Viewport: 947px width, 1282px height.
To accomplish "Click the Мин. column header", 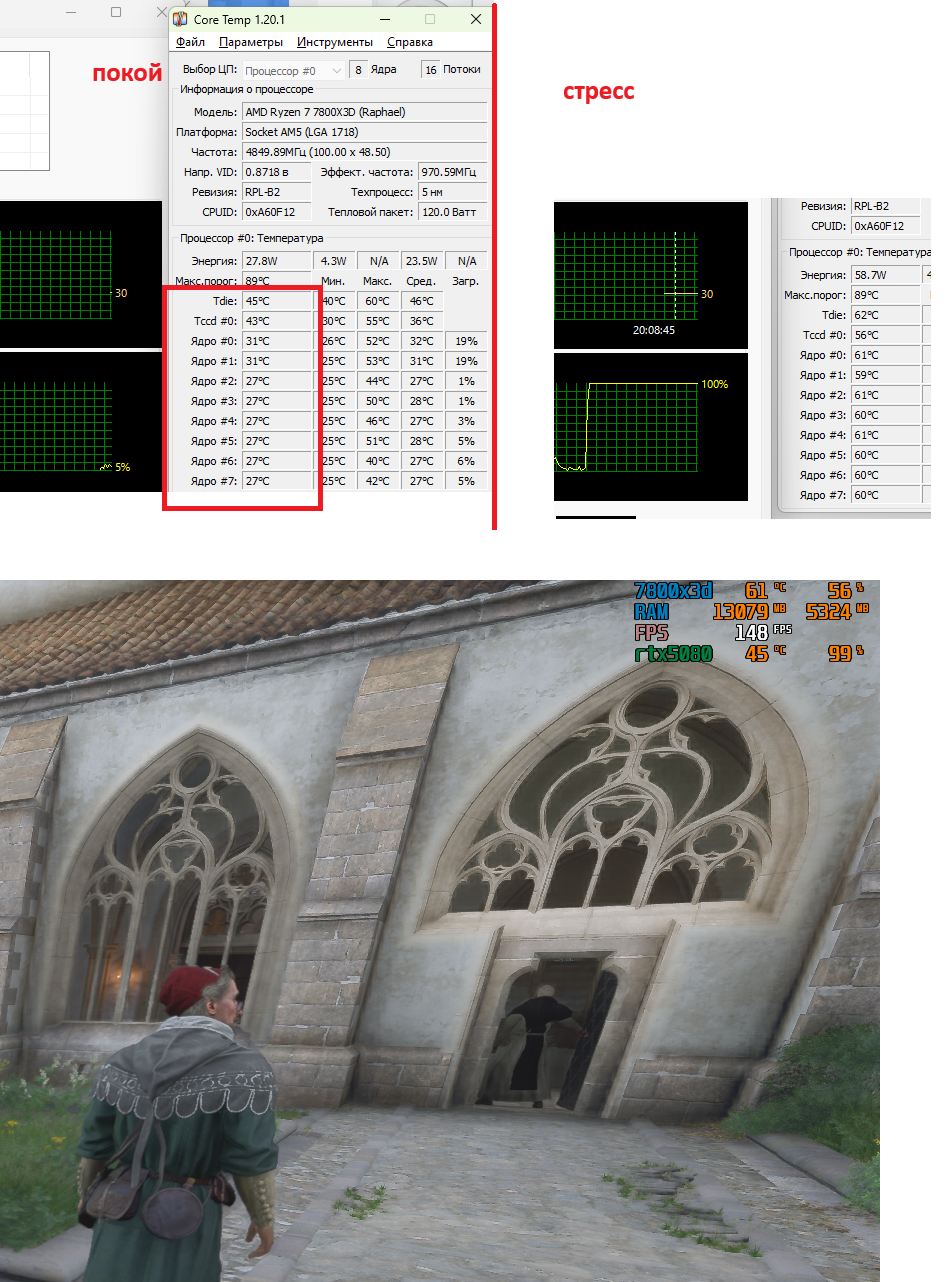I will (x=333, y=281).
